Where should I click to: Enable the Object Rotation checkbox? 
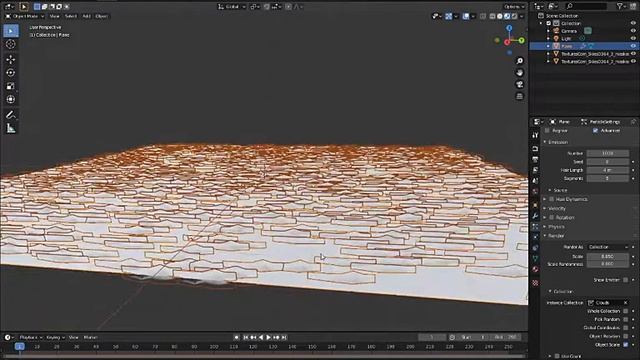tap(626, 336)
